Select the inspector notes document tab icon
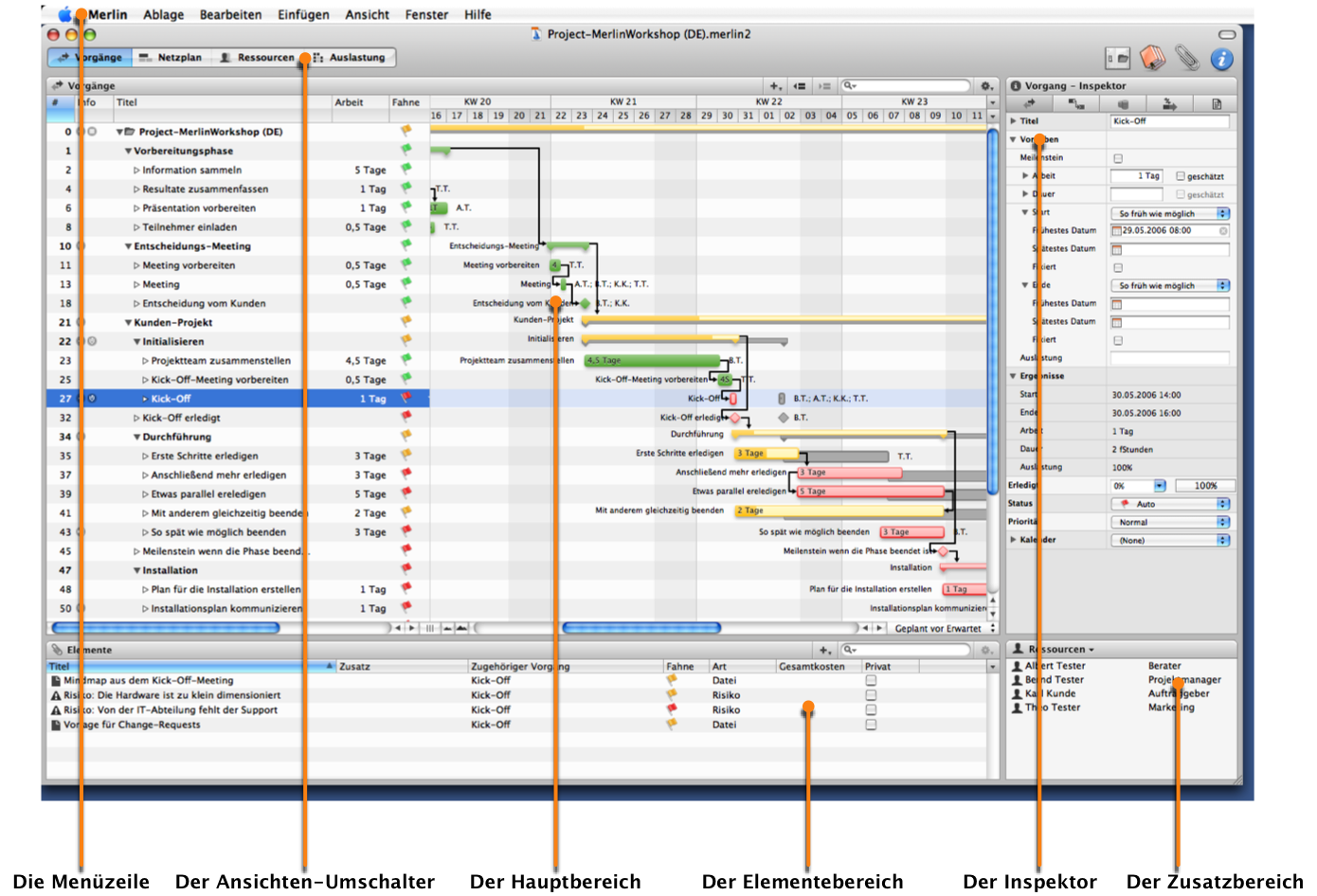 (1217, 103)
